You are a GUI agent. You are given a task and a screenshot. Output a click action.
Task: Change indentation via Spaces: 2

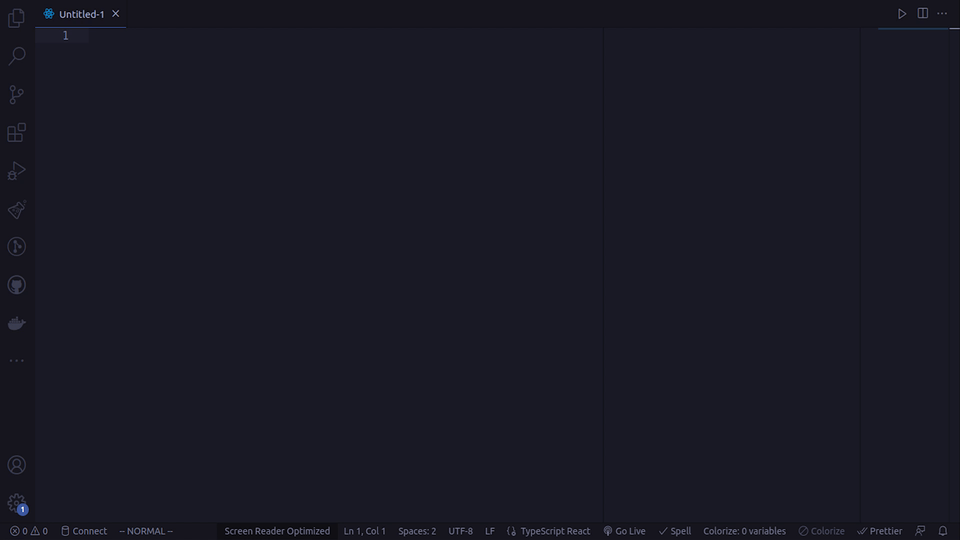pos(417,531)
